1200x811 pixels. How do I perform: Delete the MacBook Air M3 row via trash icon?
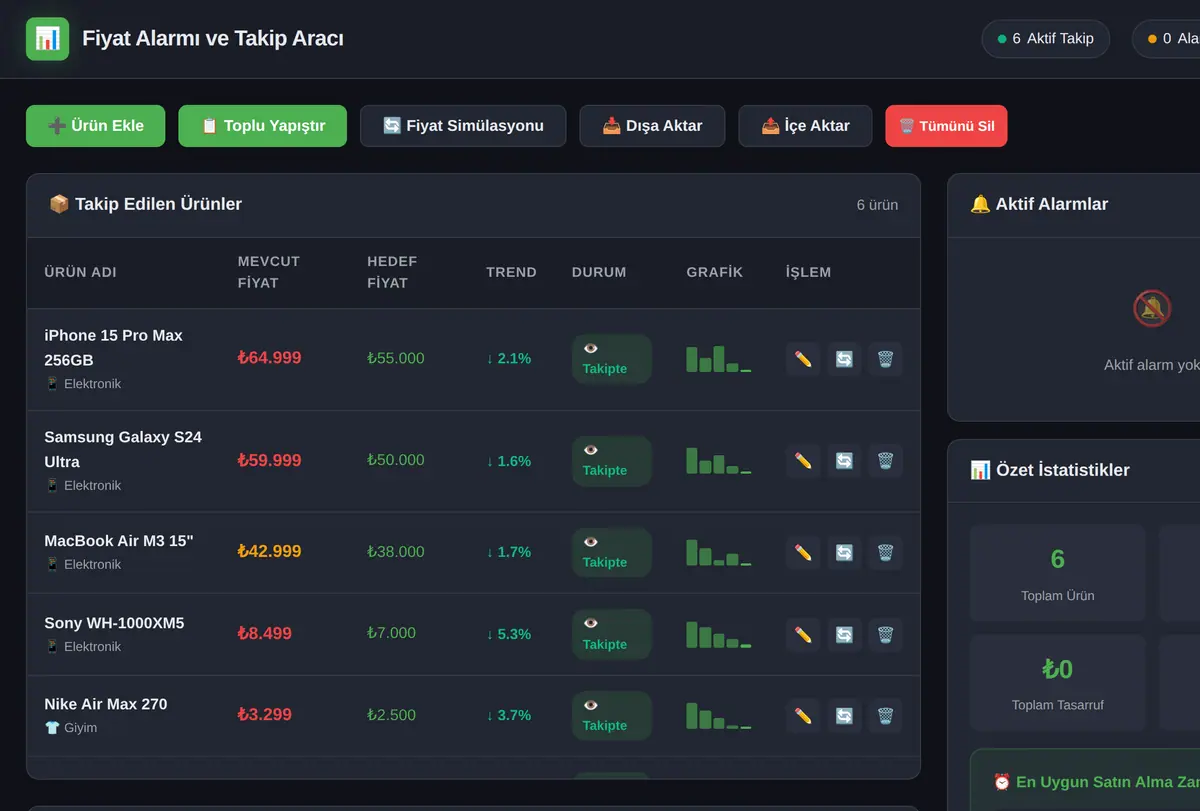tap(885, 552)
